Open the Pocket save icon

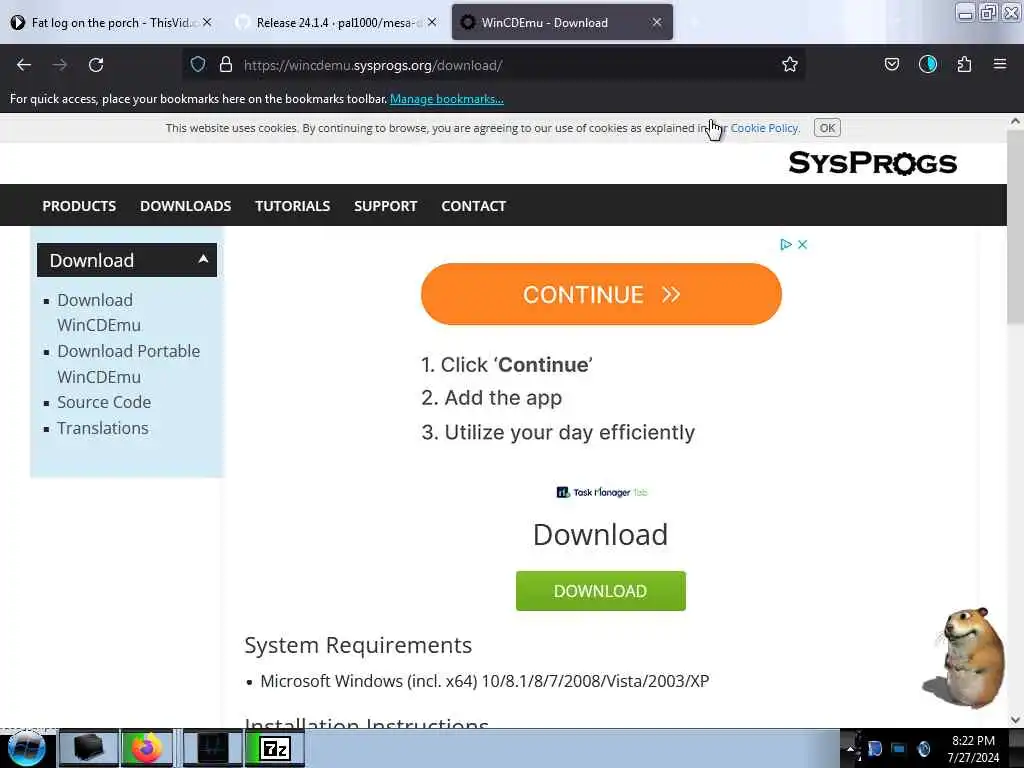[x=891, y=64]
